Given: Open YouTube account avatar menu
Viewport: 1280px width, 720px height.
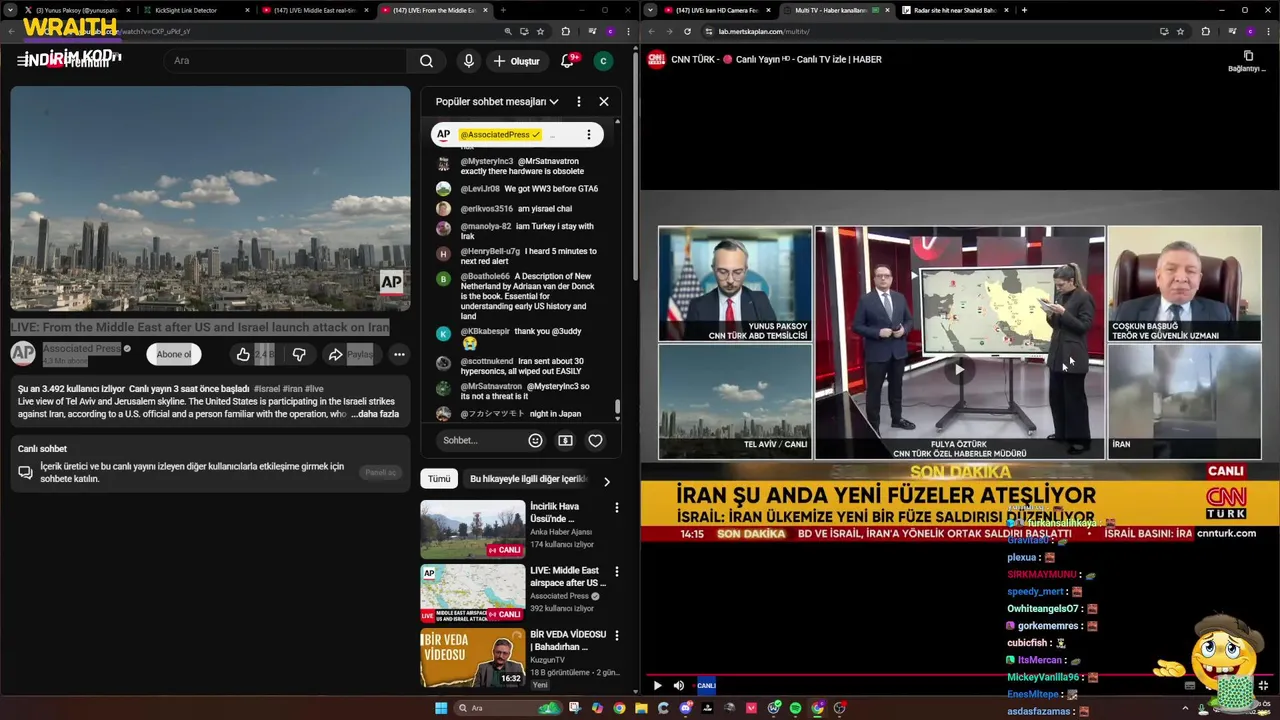Looking at the screenshot, I should point(603,61).
